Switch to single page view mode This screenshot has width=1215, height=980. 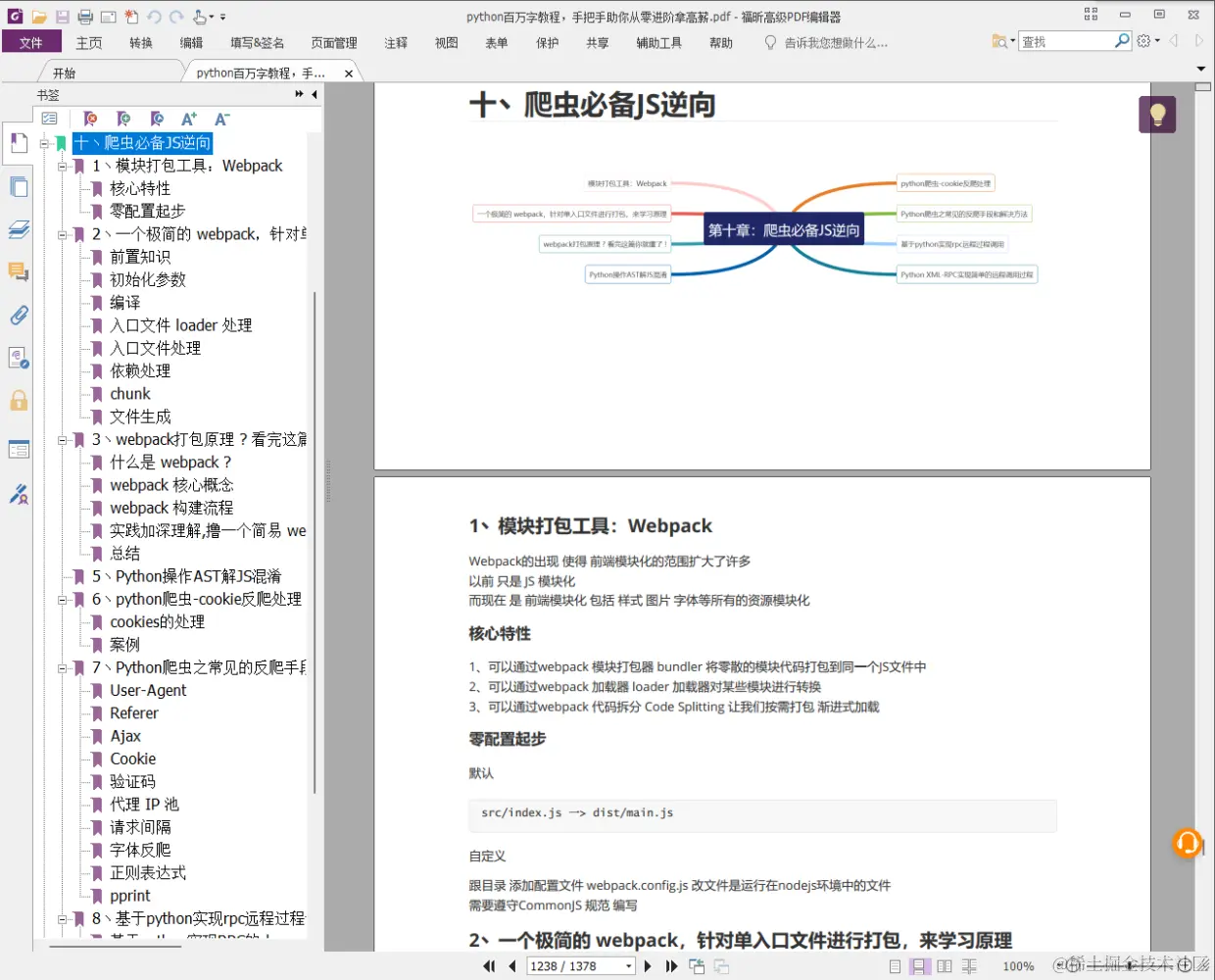(x=895, y=966)
